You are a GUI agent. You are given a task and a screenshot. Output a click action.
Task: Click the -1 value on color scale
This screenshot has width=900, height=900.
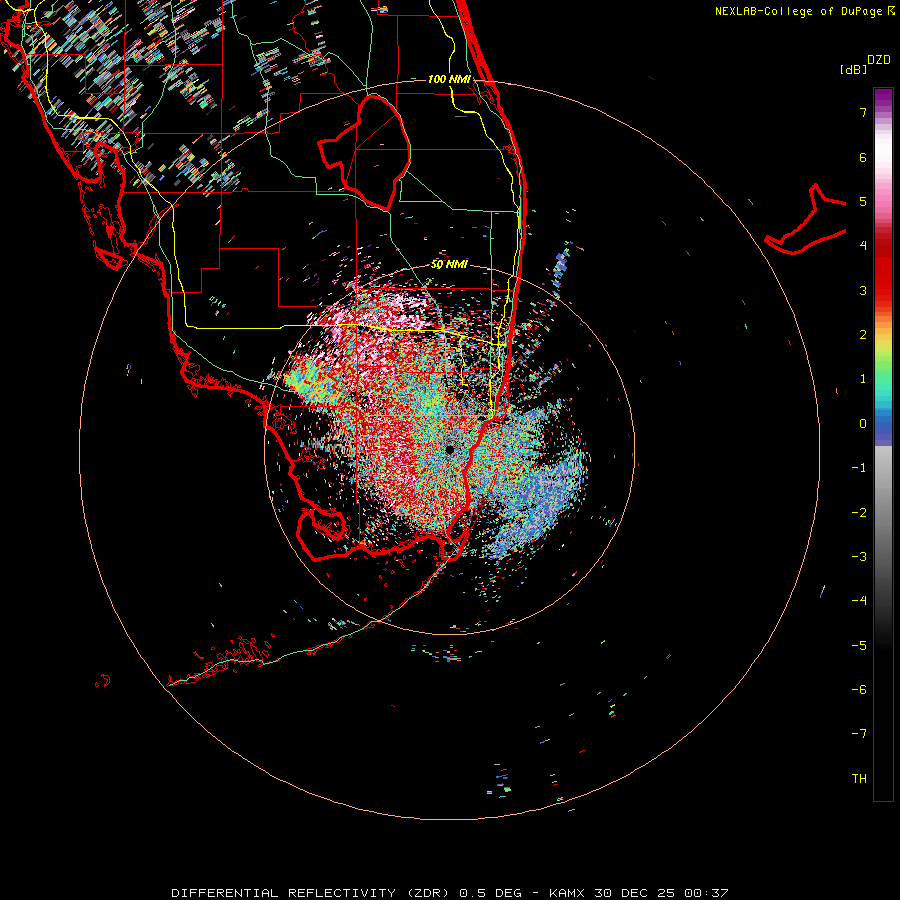(859, 468)
